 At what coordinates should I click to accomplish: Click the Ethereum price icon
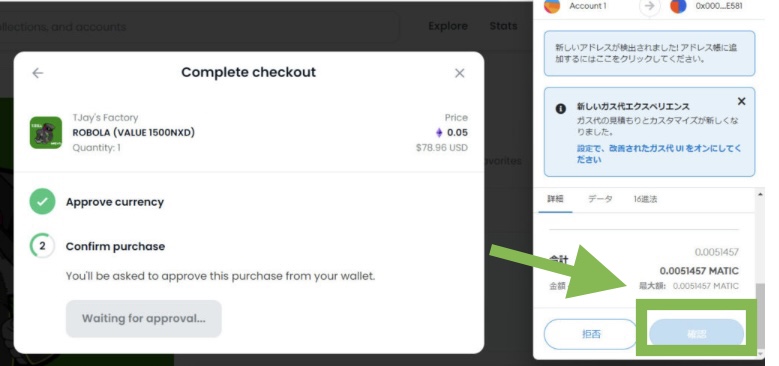click(439, 133)
